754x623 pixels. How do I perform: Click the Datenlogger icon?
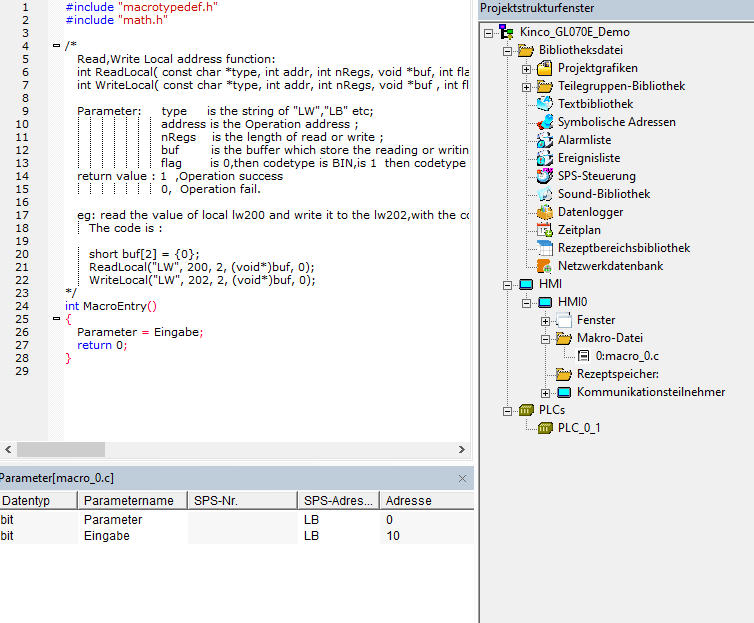[x=544, y=212]
